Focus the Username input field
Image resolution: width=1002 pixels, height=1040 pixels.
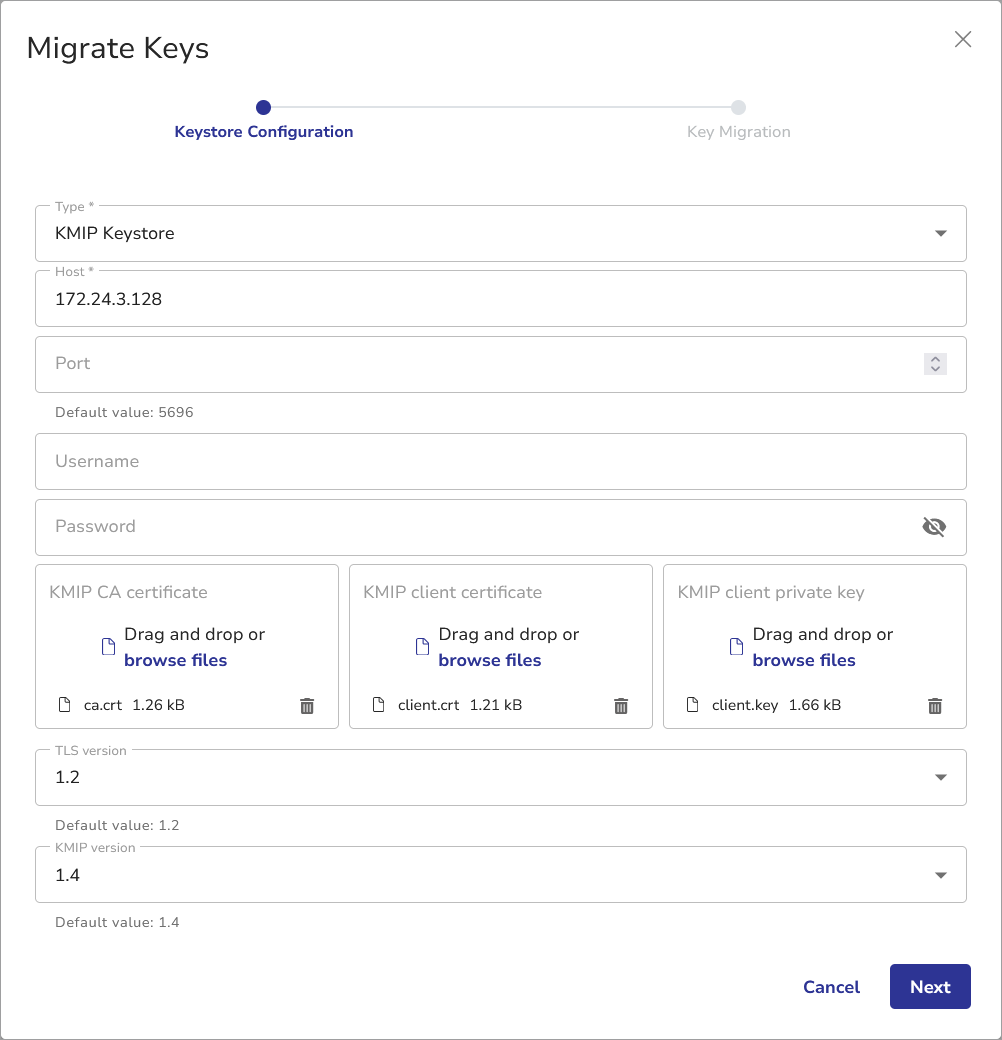point(500,462)
